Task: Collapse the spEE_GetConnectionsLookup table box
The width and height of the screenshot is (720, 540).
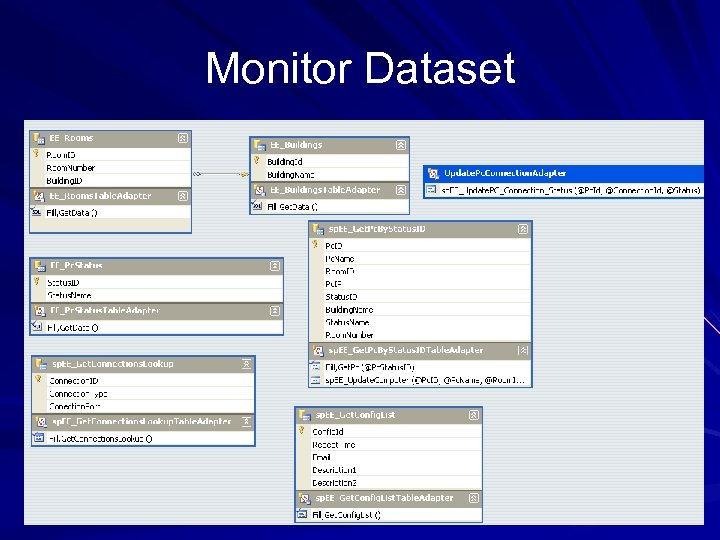Action: [247, 364]
